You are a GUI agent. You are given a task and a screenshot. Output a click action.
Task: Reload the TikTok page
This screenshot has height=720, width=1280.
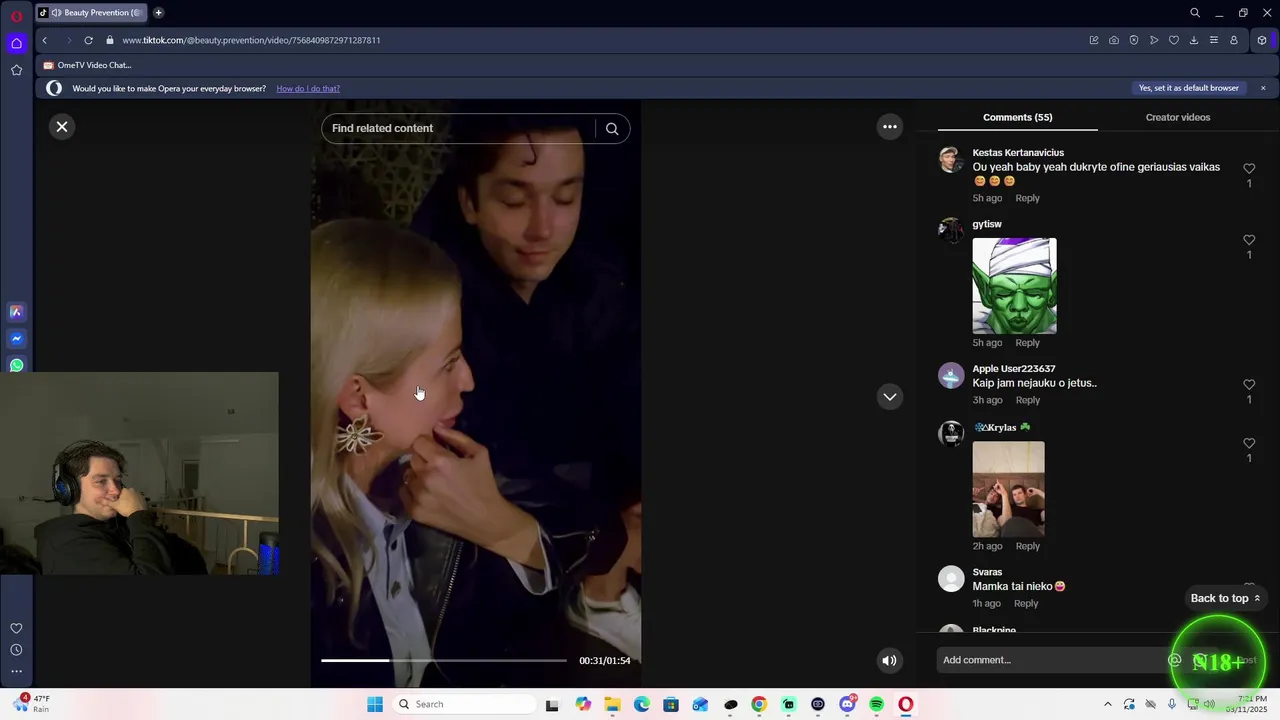(88, 40)
